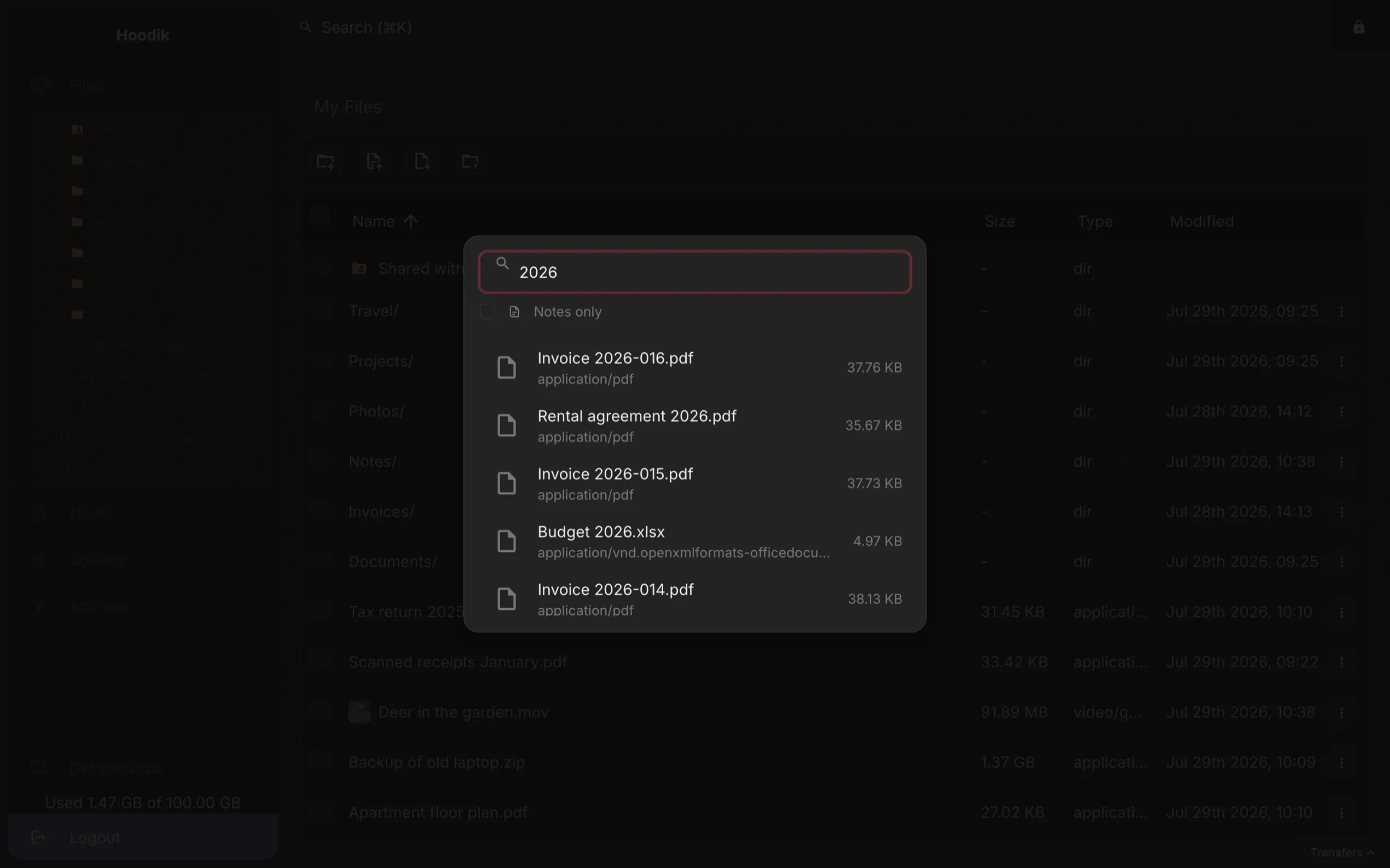Viewport: 1390px width, 868px height.
Task: Open Apartment floor plan.pdf file
Action: [438, 812]
